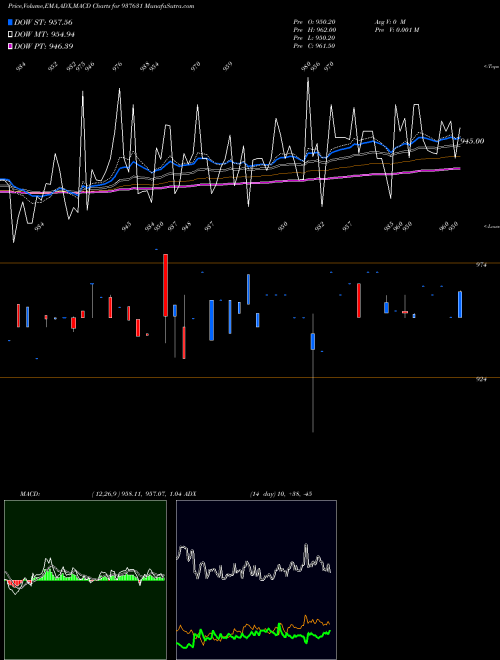The height and width of the screenshot is (660, 500).
Task: Select the 'DOW ST: 957.56' legend text
Action: coord(43,22)
